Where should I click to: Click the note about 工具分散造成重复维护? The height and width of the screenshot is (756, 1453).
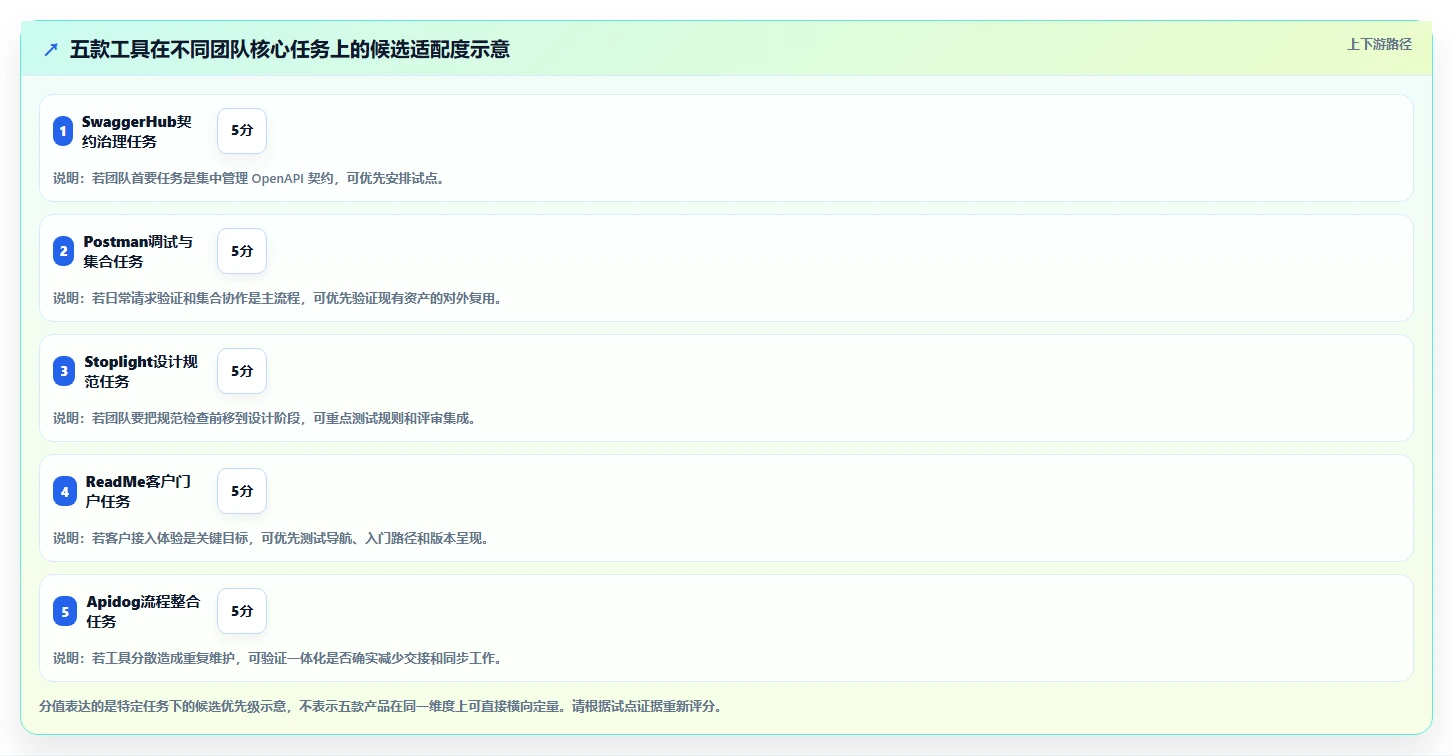(279, 658)
